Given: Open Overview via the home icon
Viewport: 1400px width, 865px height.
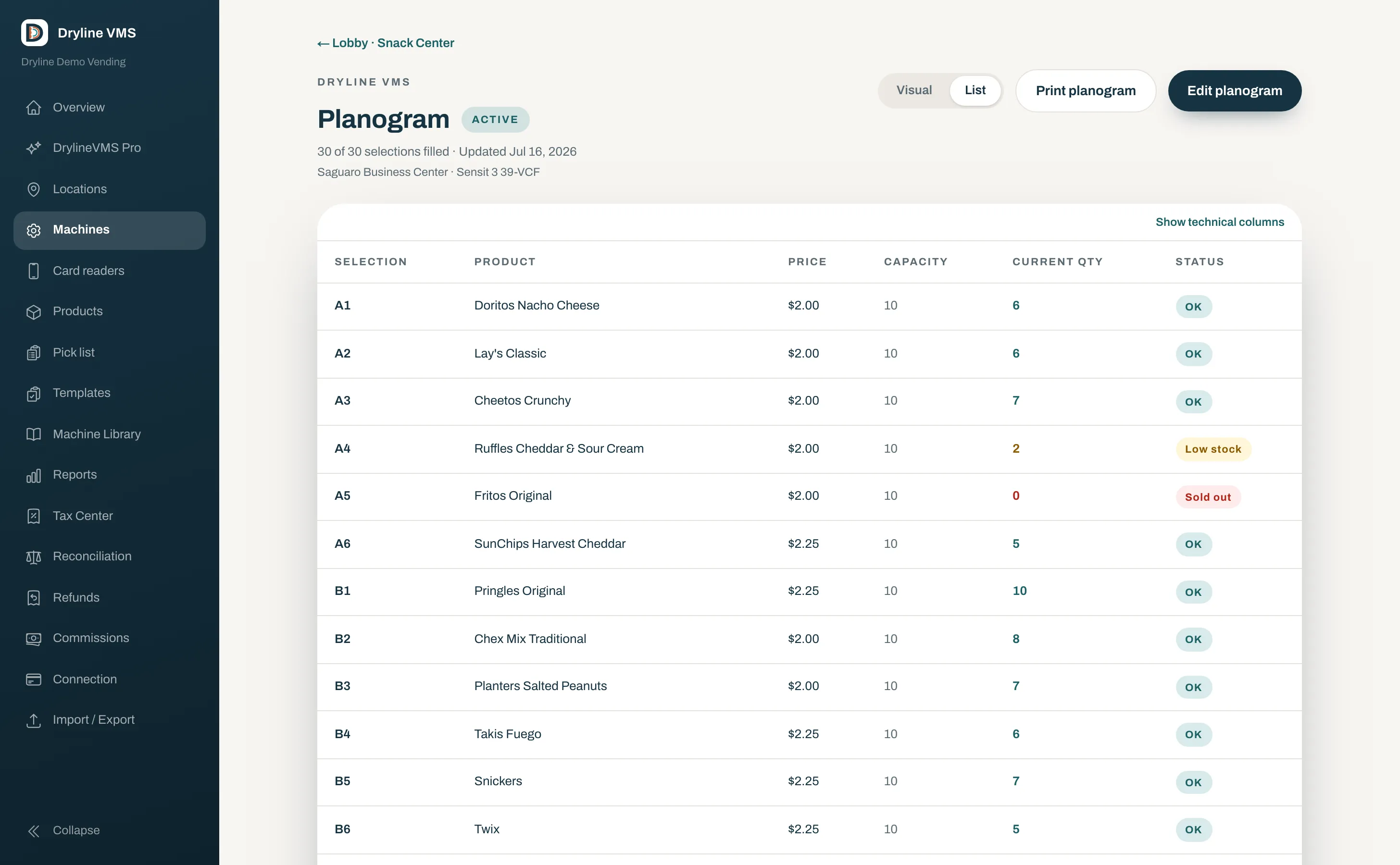Looking at the screenshot, I should 34,108.
